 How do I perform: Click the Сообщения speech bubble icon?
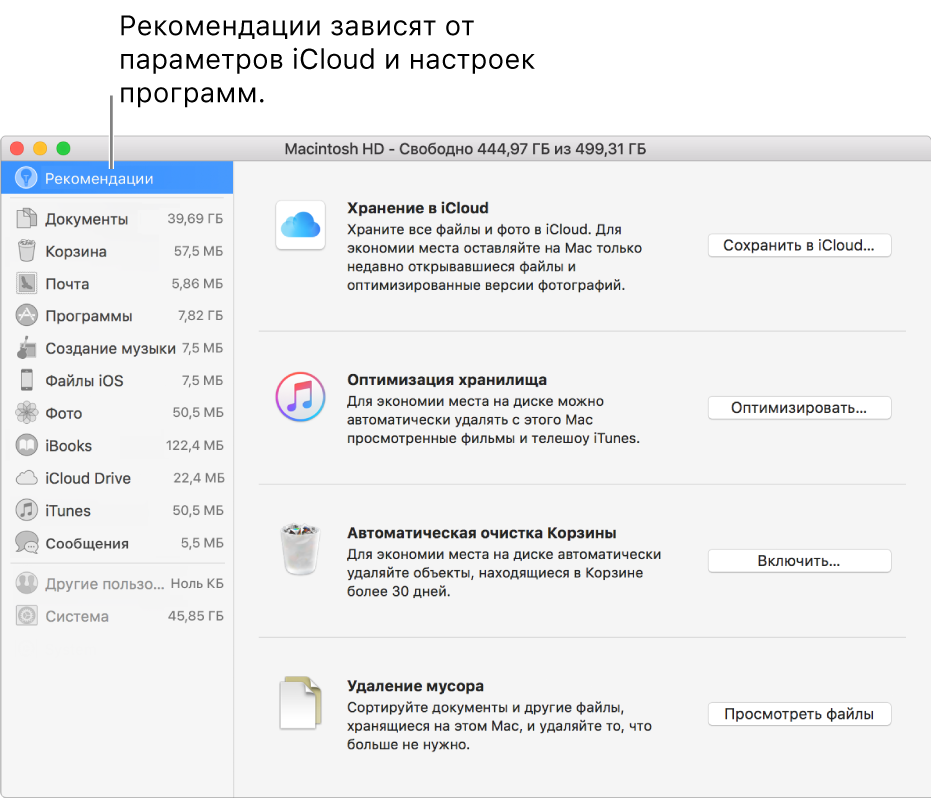pyautogui.click(x=26, y=543)
